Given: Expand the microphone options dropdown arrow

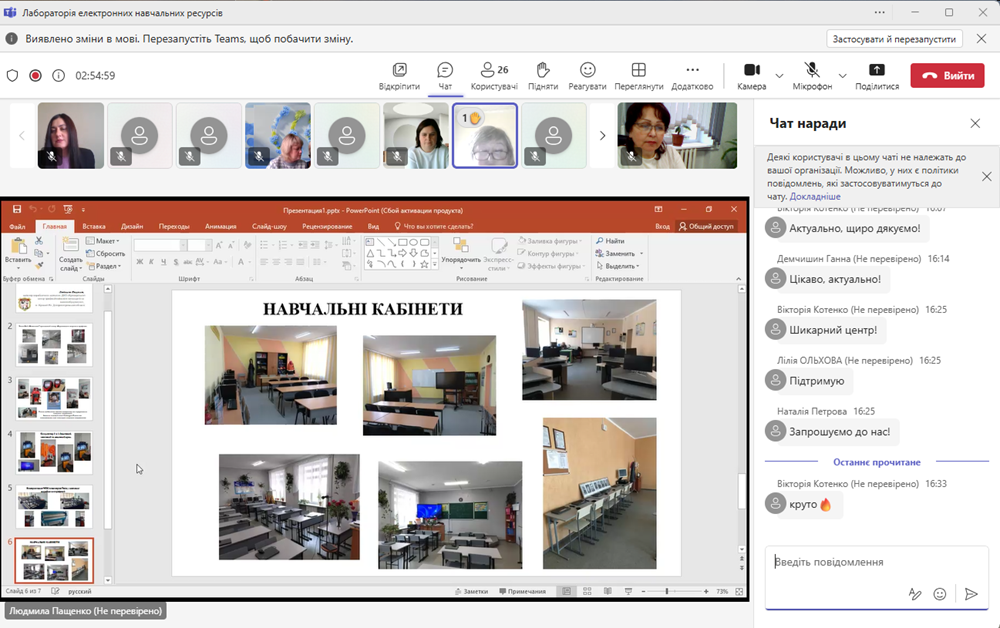Looking at the screenshot, I should coord(842,75).
